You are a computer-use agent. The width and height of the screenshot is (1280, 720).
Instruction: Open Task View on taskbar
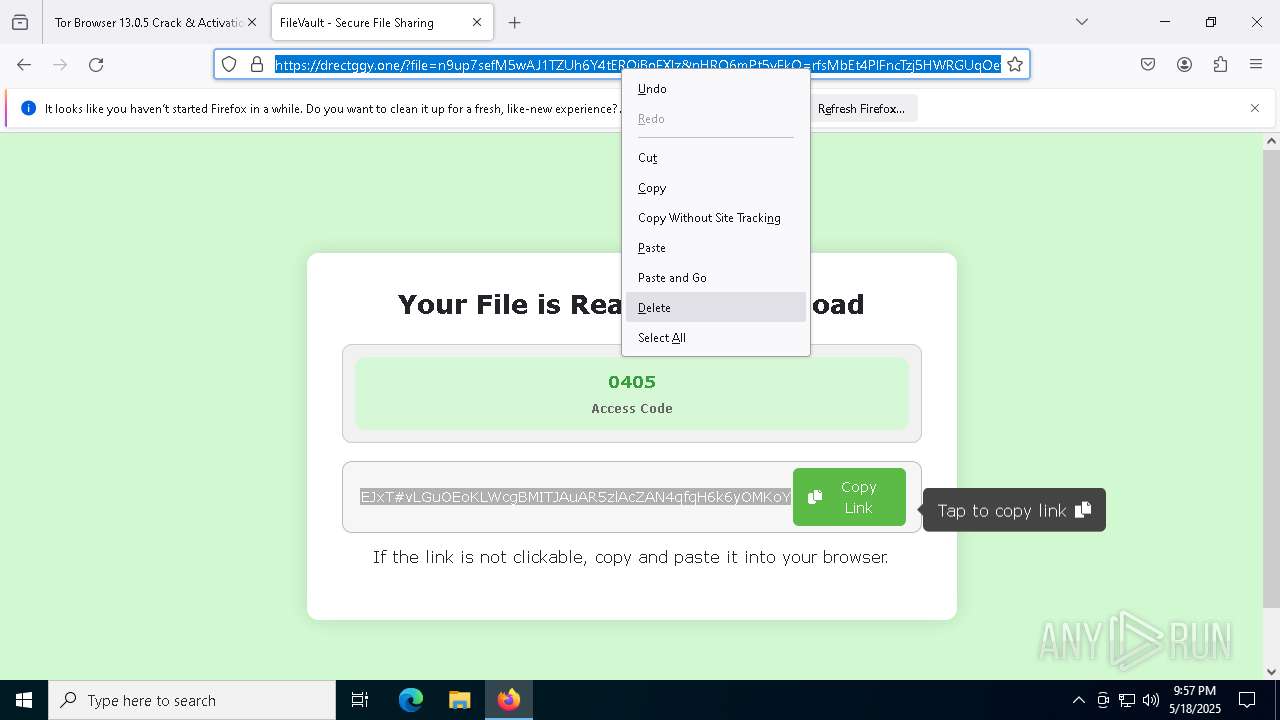click(x=360, y=700)
